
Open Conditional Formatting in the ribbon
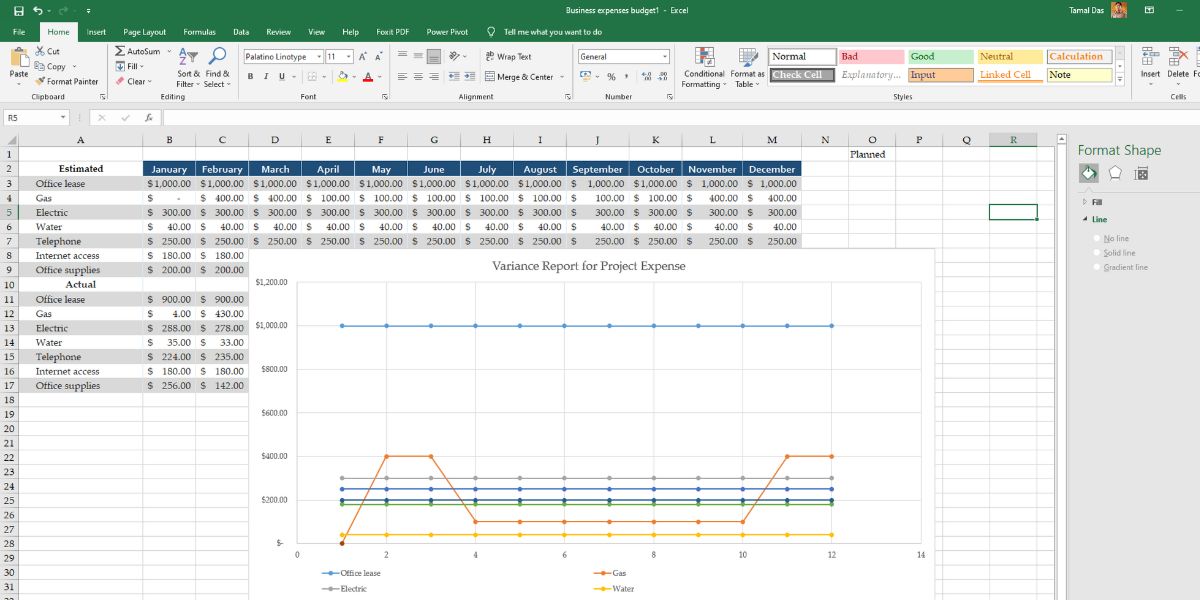(x=704, y=58)
